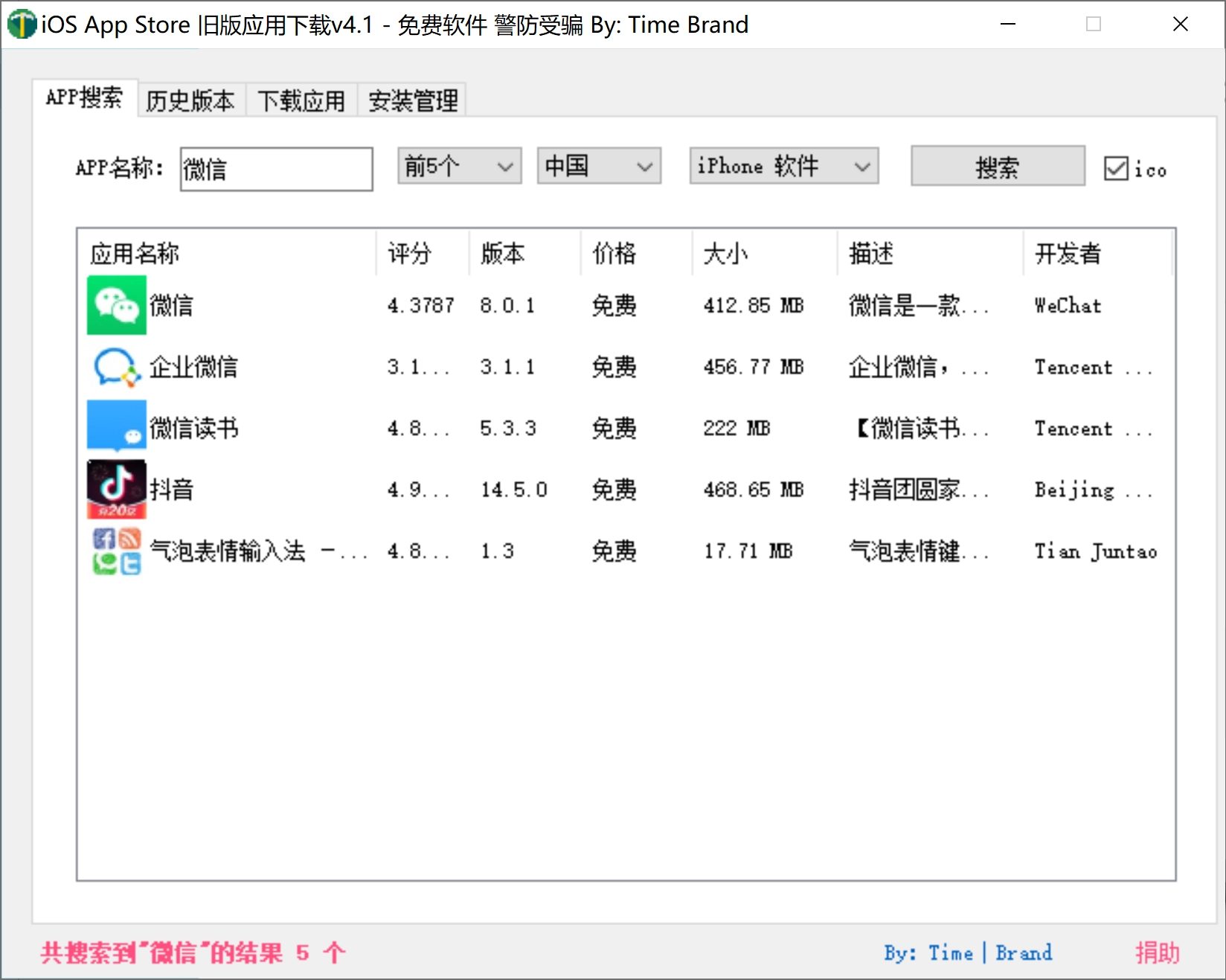1226x980 pixels.
Task: Open the 前5个 result count dropdown
Action: (x=459, y=166)
